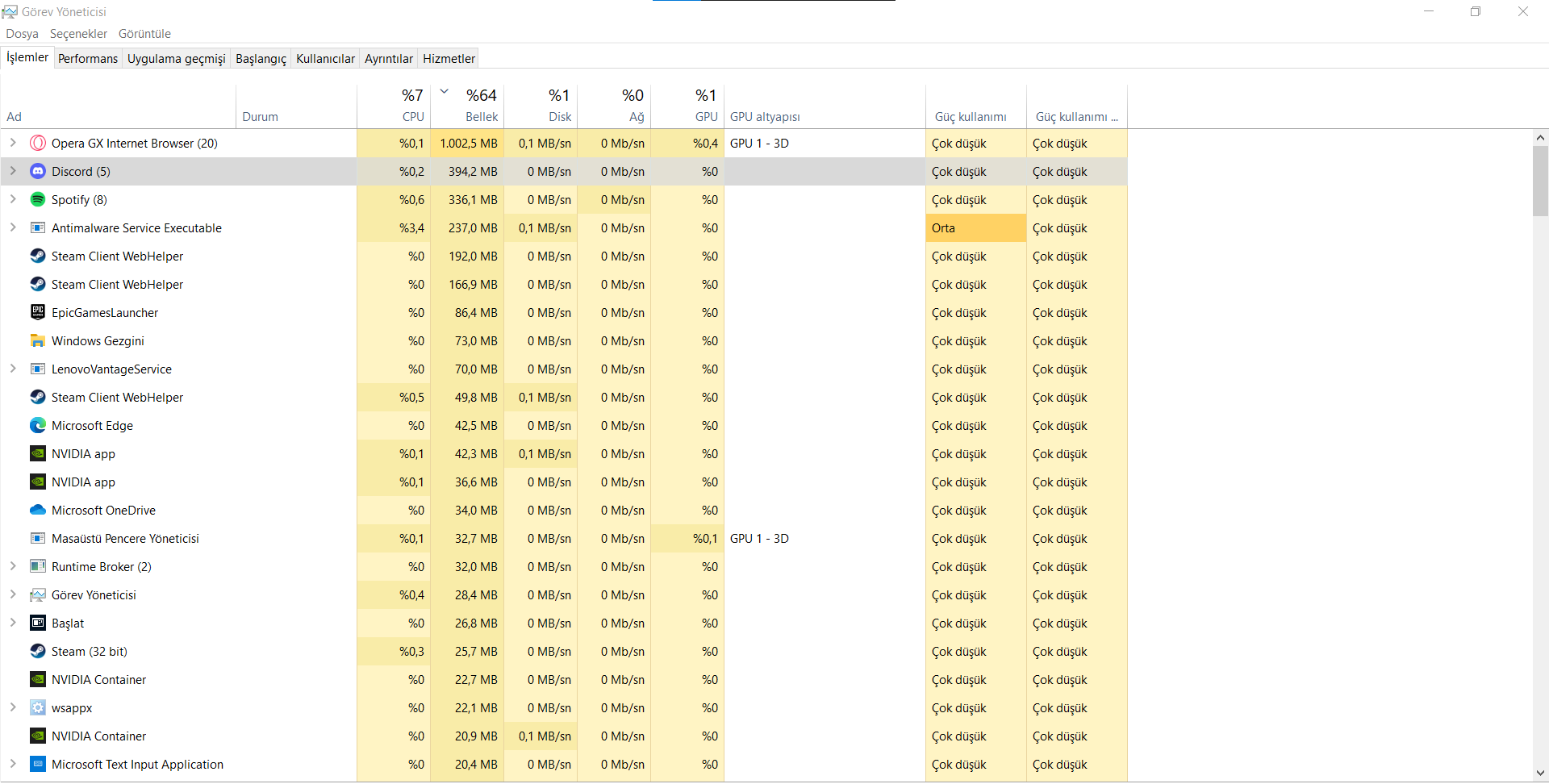The height and width of the screenshot is (784, 1549).
Task: Click the Windows Gezgini folder icon
Action: pyautogui.click(x=38, y=341)
